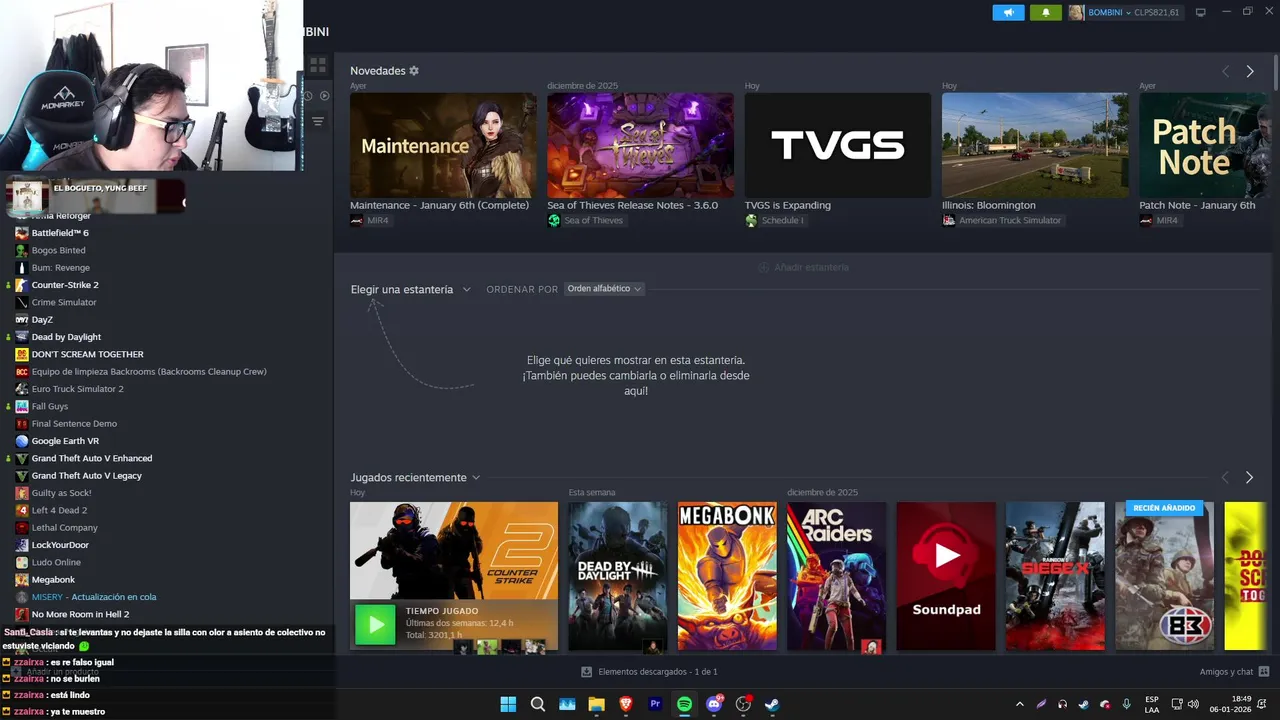
Task: Select MISERY - Actualización en cola
Action: (x=96, y=597)
